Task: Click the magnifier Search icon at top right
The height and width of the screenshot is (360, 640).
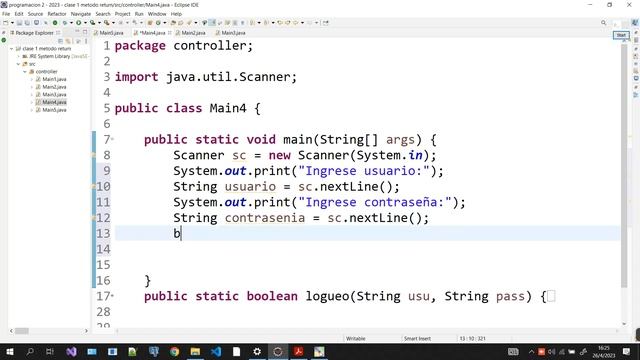Action: [604, 23]
